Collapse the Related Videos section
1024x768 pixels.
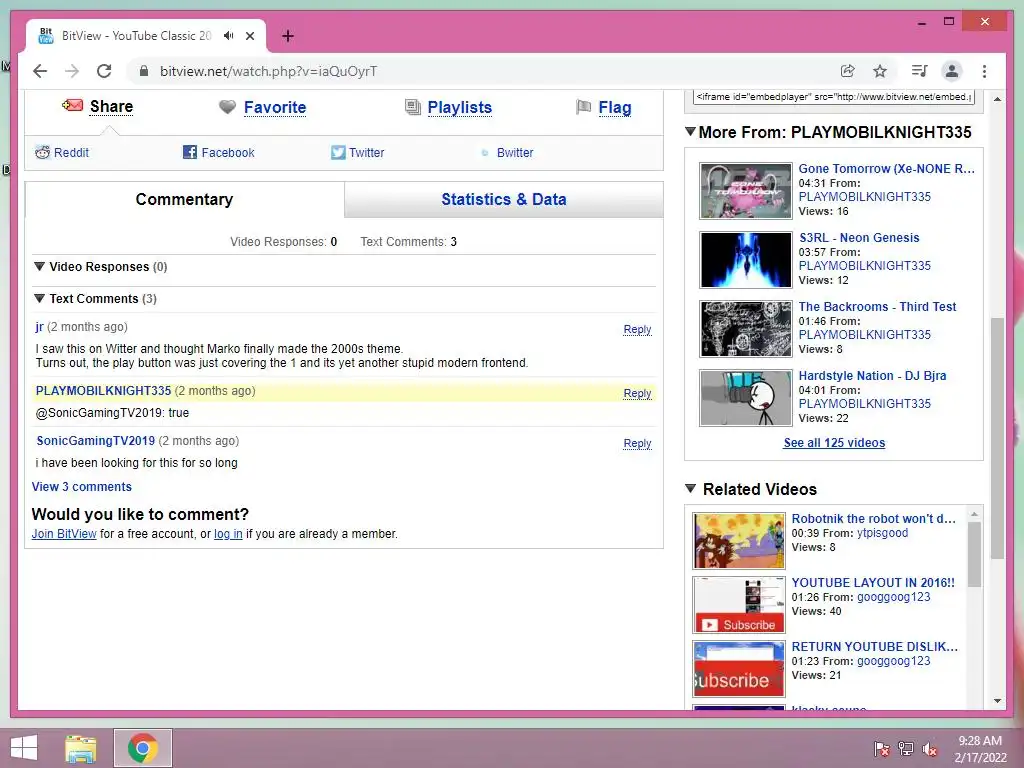[x=690, y=488]
